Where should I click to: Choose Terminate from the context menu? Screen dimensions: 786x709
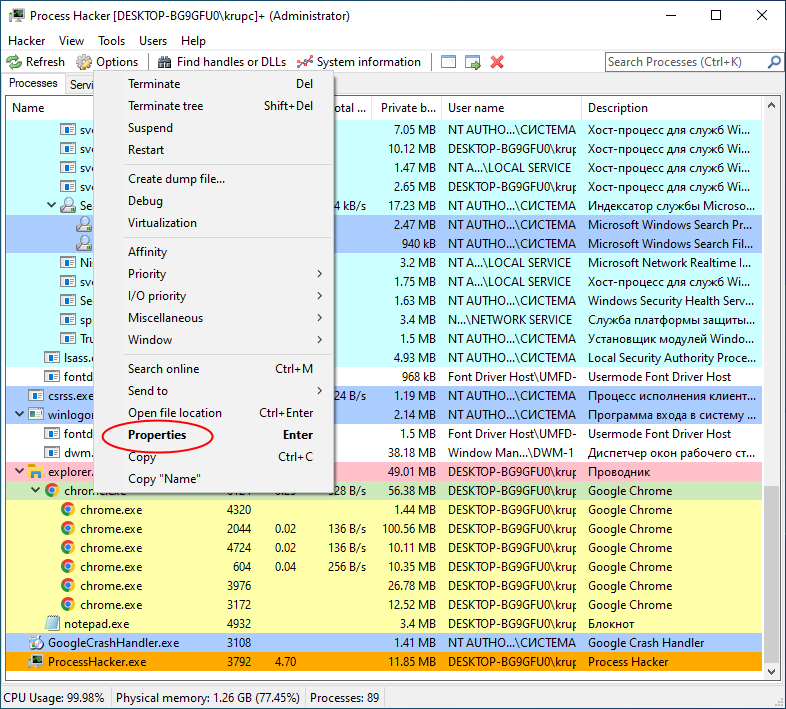(x=214, y=84)
